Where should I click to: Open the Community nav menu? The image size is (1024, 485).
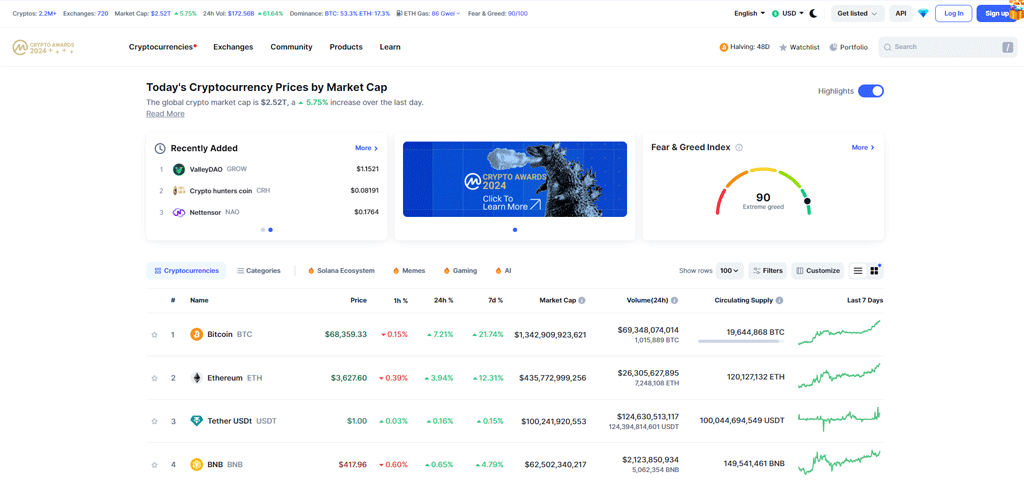click(291, 47)
